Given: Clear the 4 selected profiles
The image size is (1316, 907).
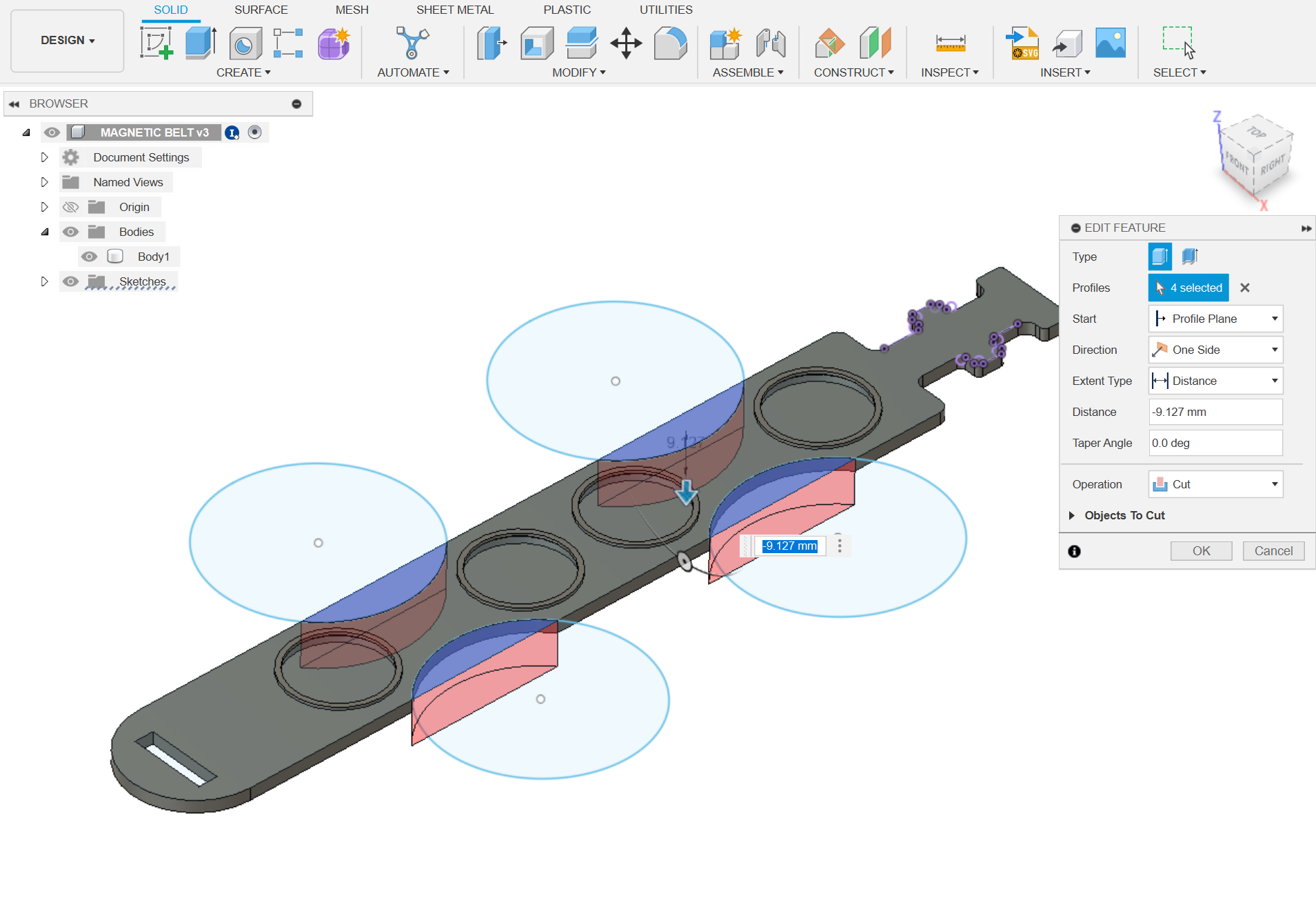Looking at the screenshot, I should (1245, 288).
